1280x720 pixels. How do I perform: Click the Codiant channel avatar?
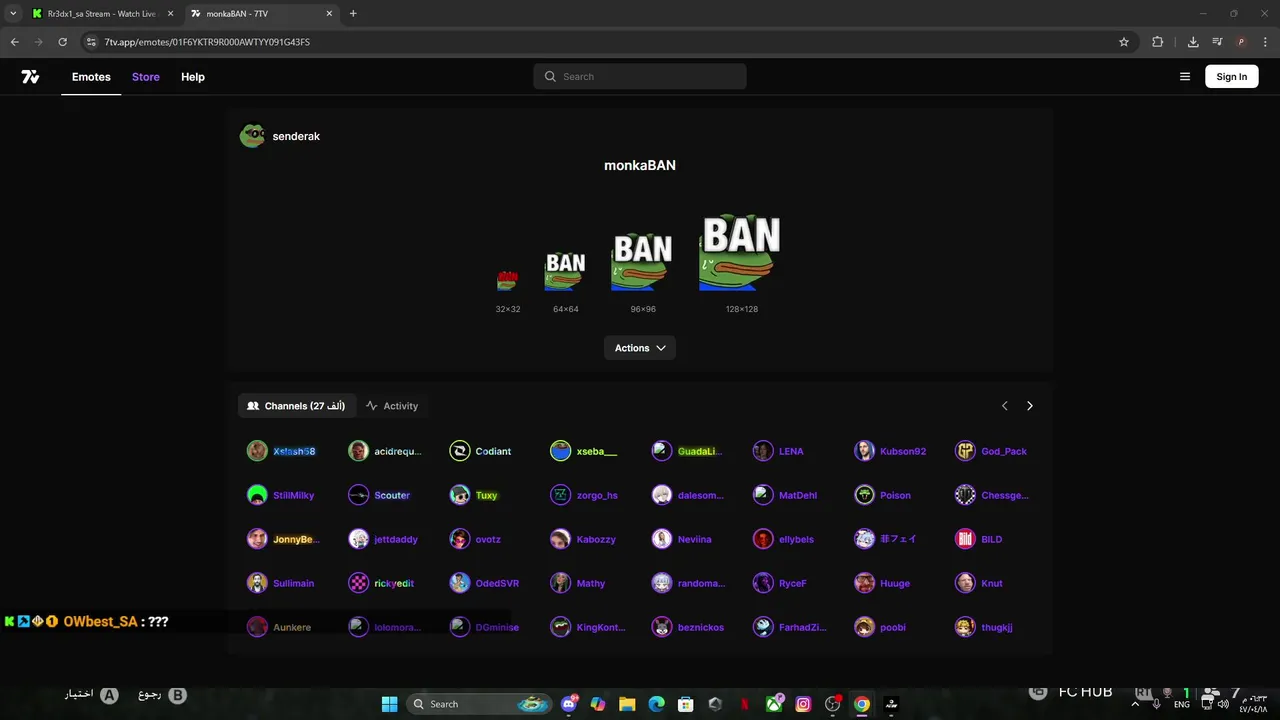click(x=460, y=451)
